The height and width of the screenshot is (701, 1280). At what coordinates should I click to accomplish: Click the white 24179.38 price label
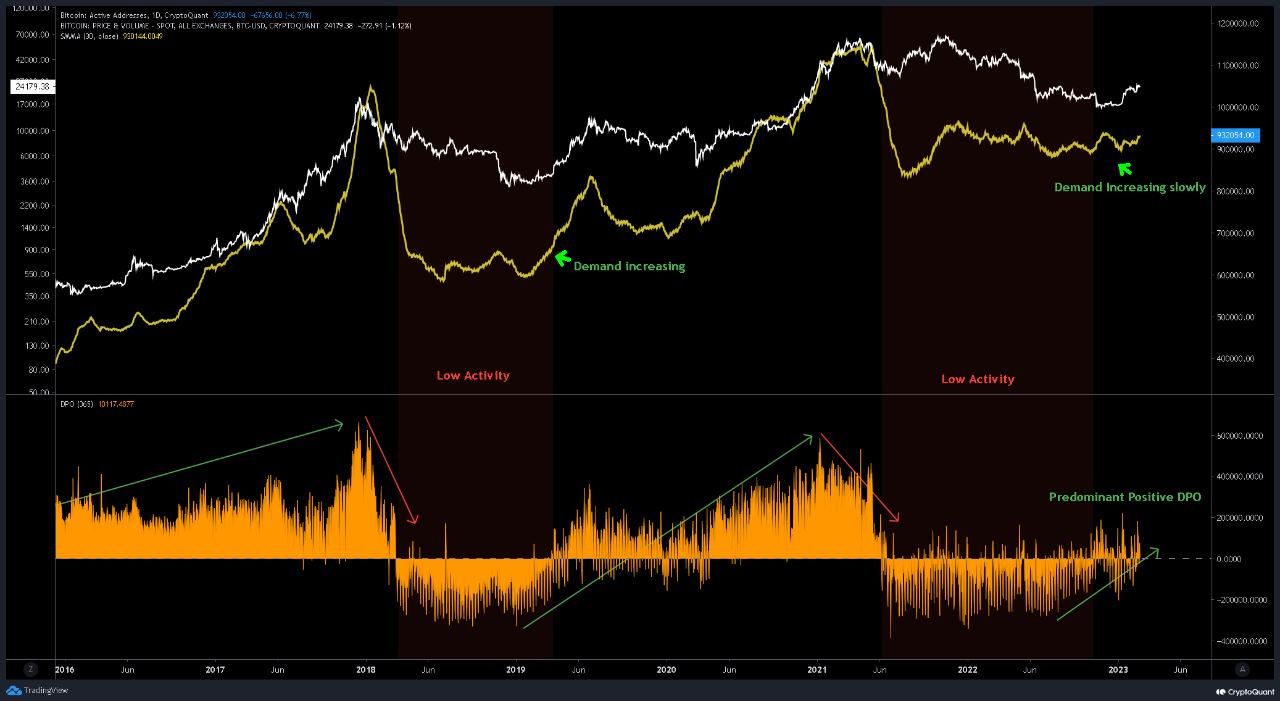click(30, 87)
